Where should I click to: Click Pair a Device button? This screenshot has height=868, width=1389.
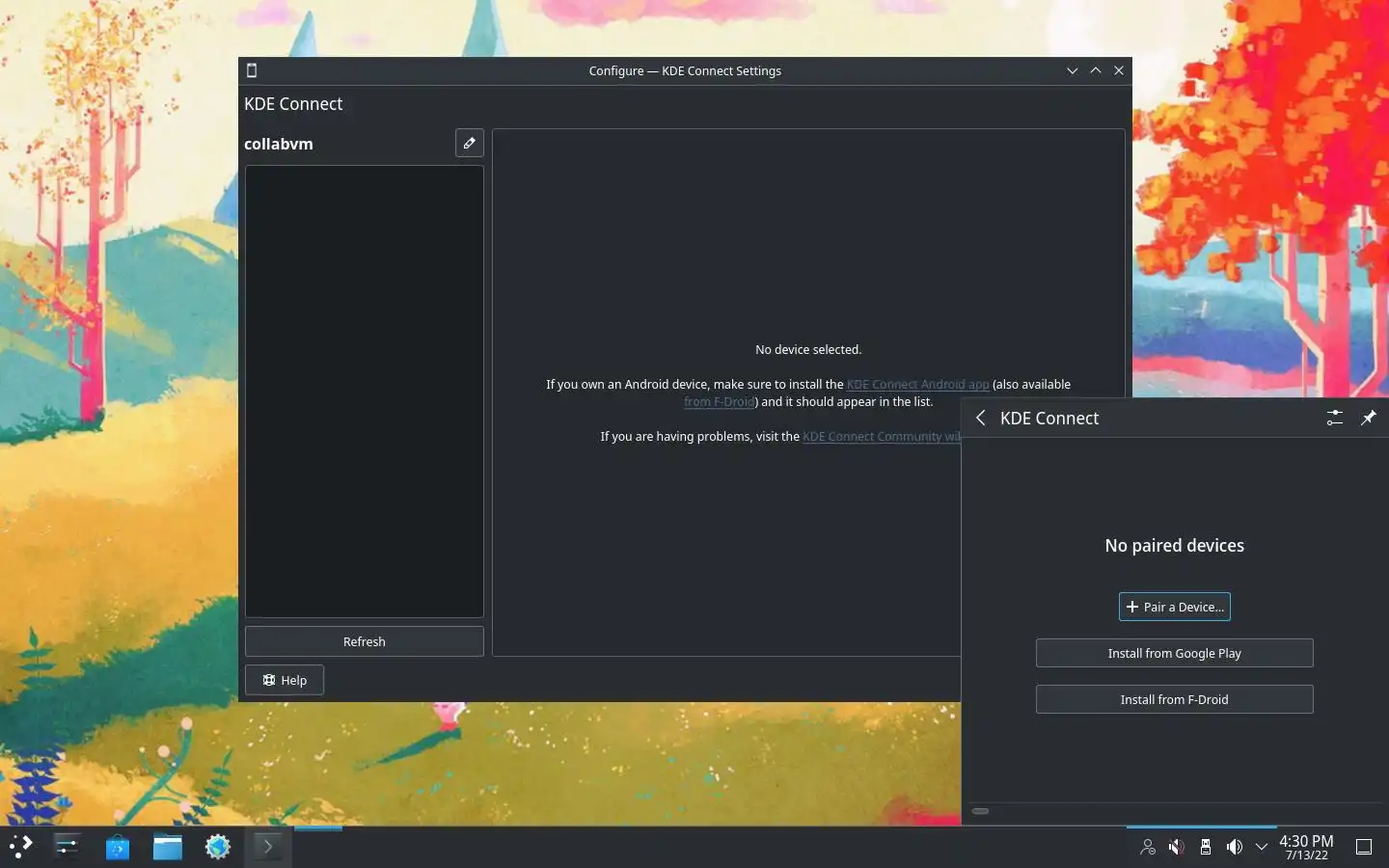coord(1174,607)
